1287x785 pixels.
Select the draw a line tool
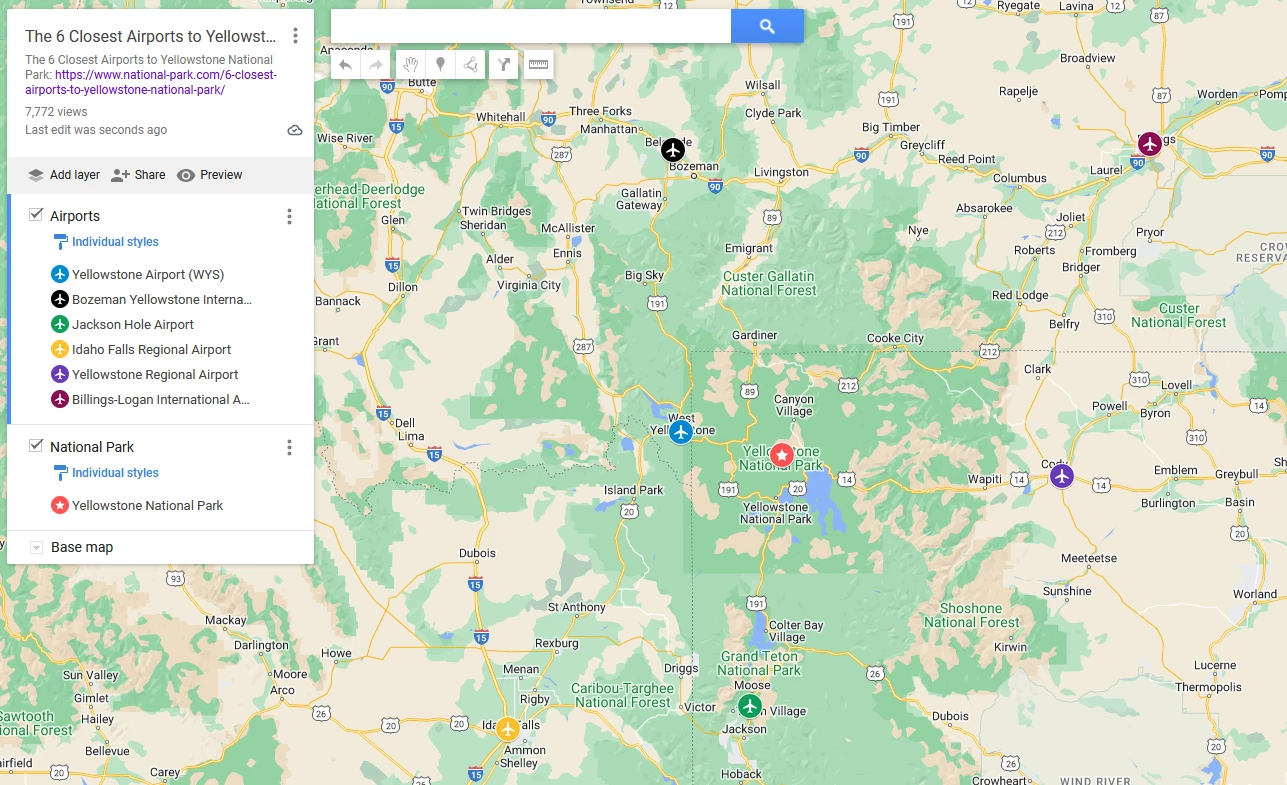click(x=470, y=65)
